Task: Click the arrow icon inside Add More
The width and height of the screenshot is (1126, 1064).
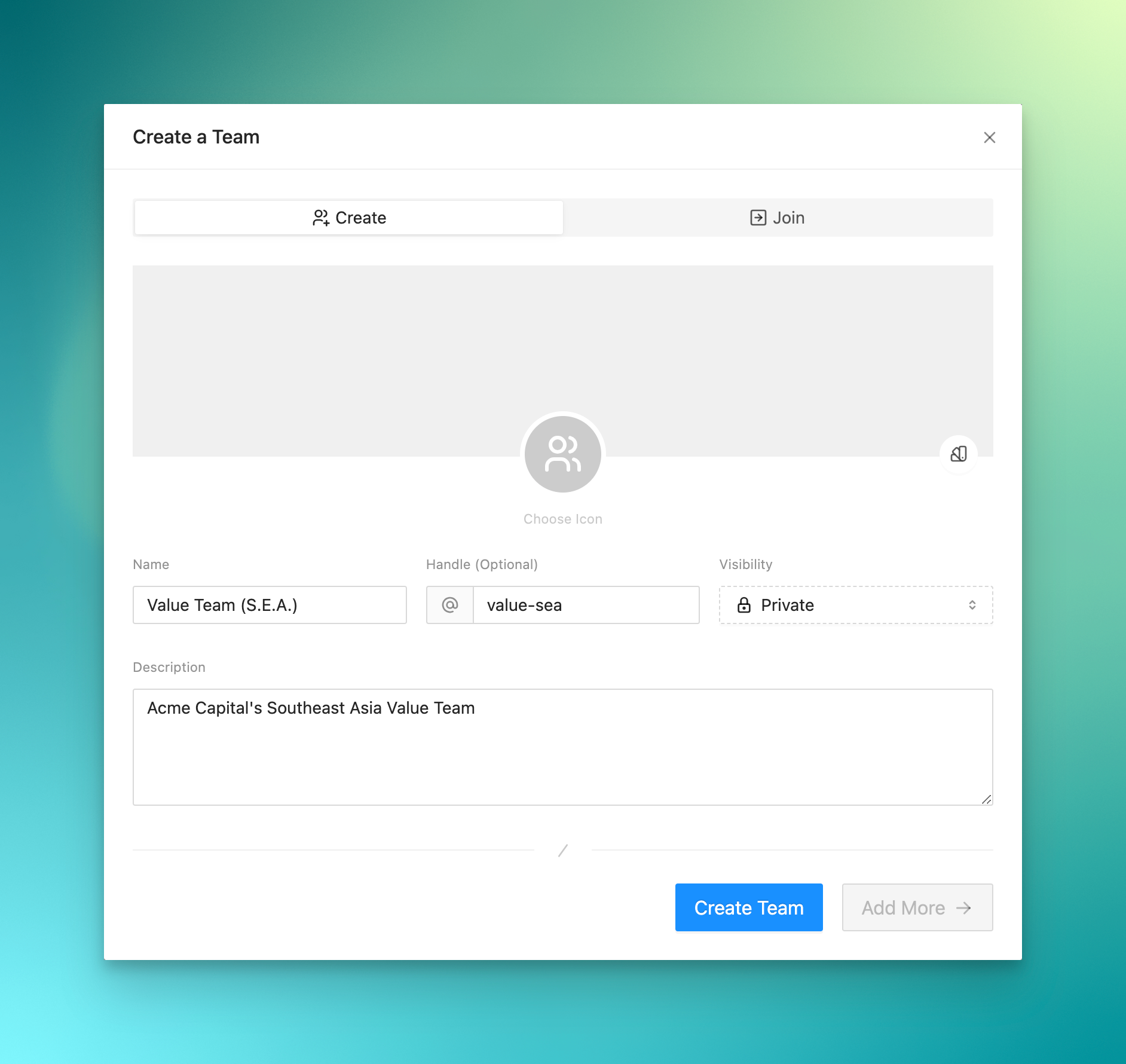Action: [963, 907]
